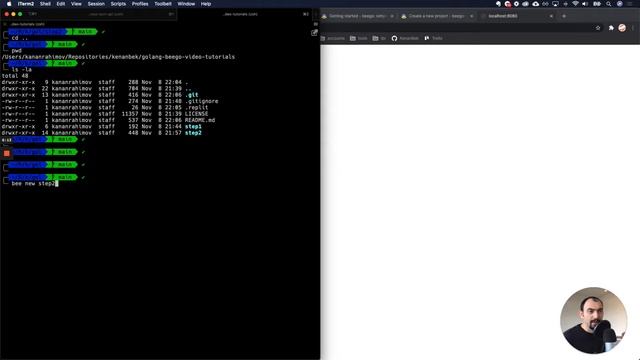The width and height of the screenshot is (640, 360).
Task: Click the .gitignore file name
Action: coord(202,101)
